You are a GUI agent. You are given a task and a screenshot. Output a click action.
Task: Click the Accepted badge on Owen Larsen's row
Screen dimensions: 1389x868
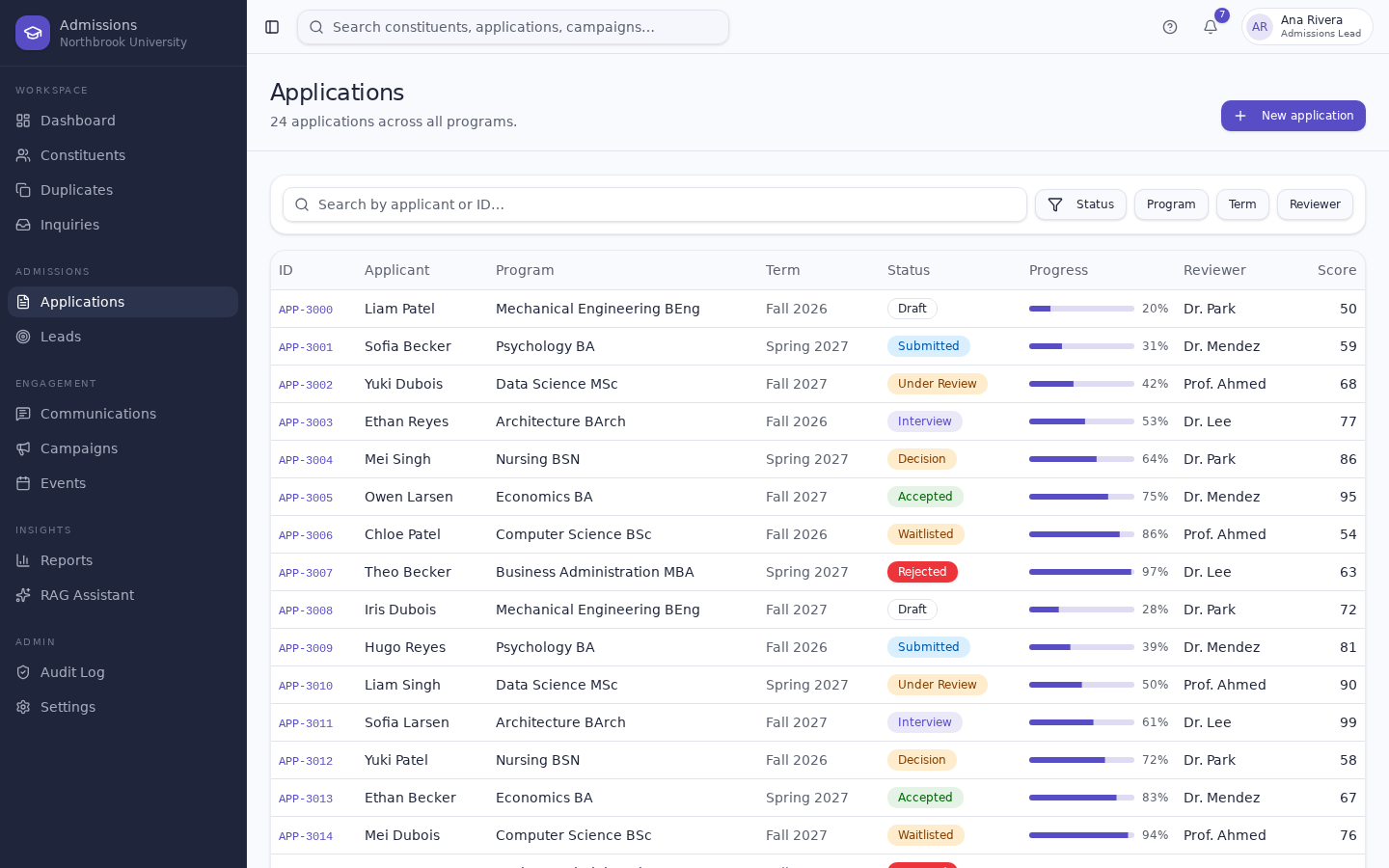[x=925, y=497]
